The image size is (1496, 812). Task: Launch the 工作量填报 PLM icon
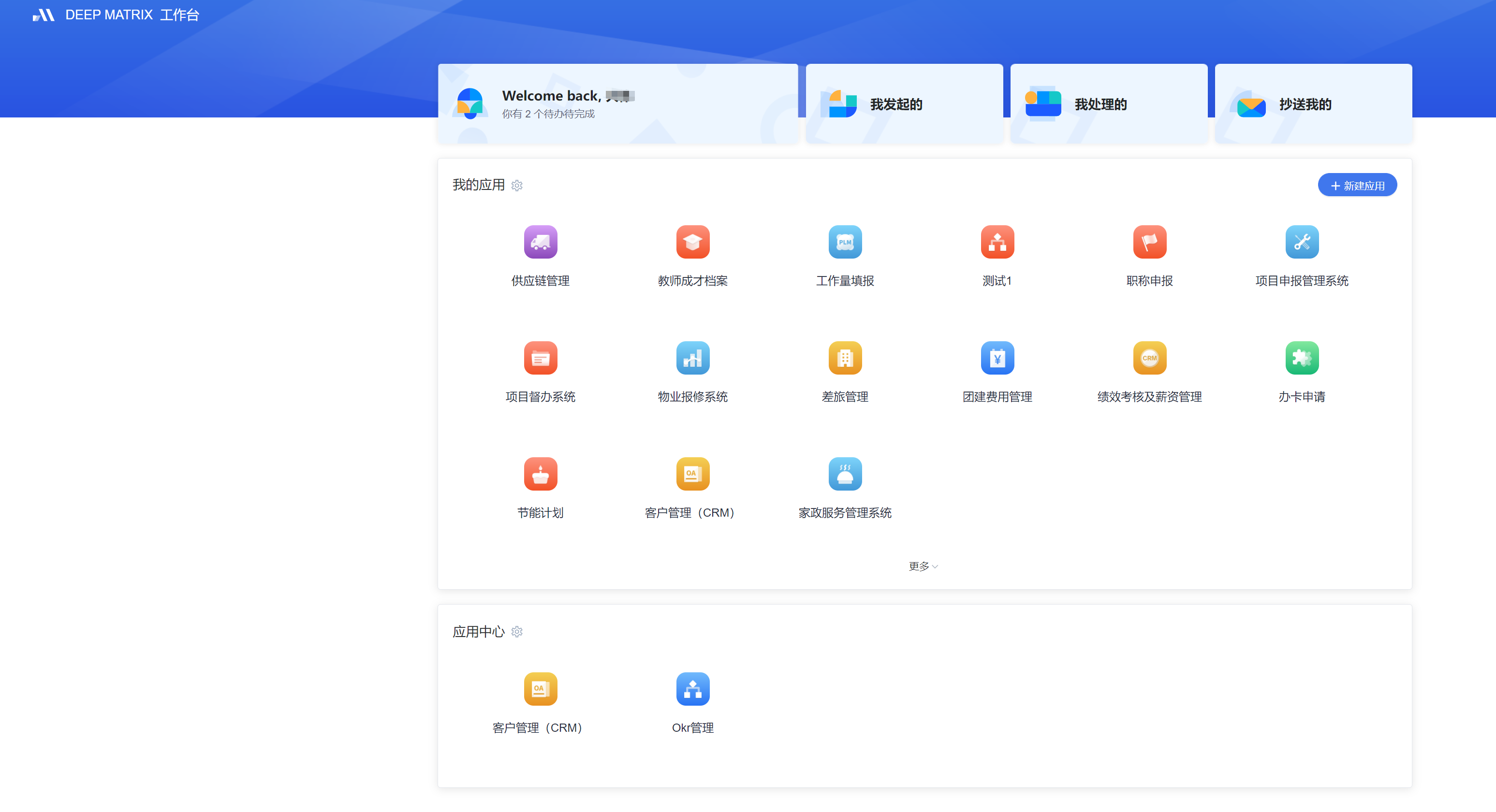(x=844, y=242)
